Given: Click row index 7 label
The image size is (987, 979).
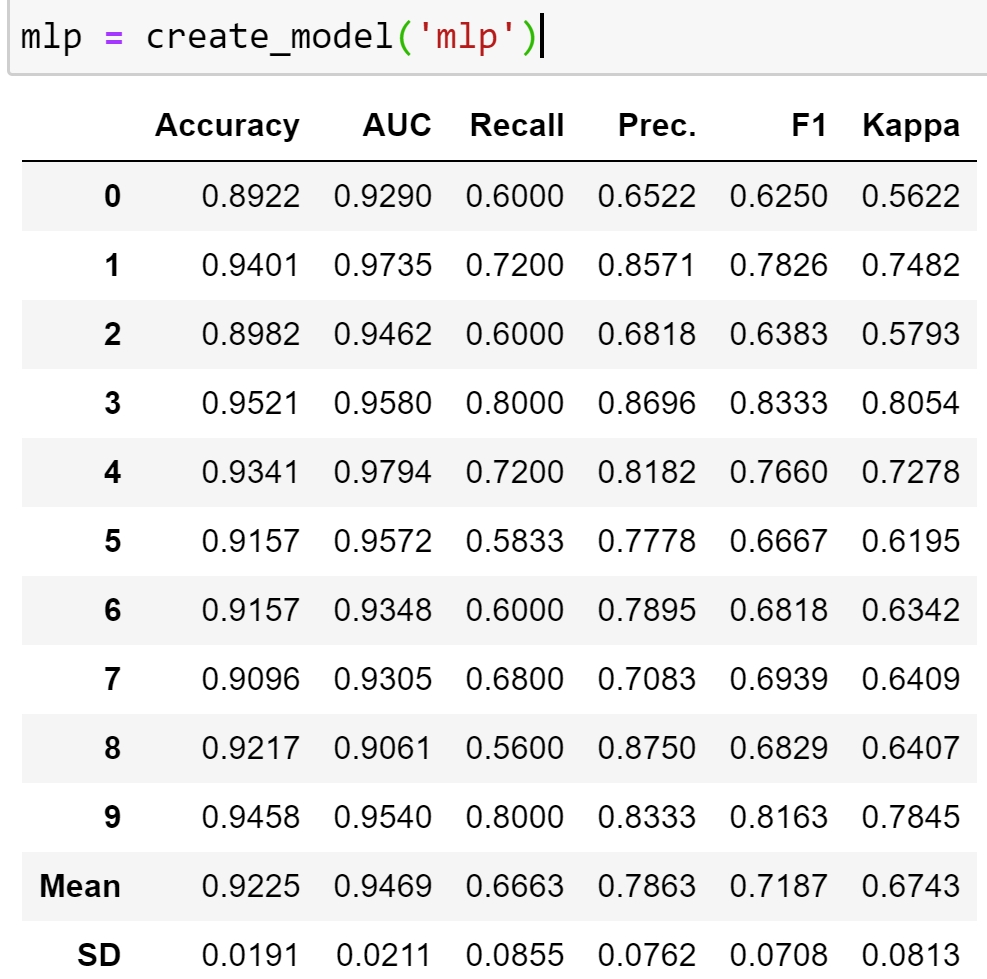Looking at the screenshot, I should coord(112,679).
